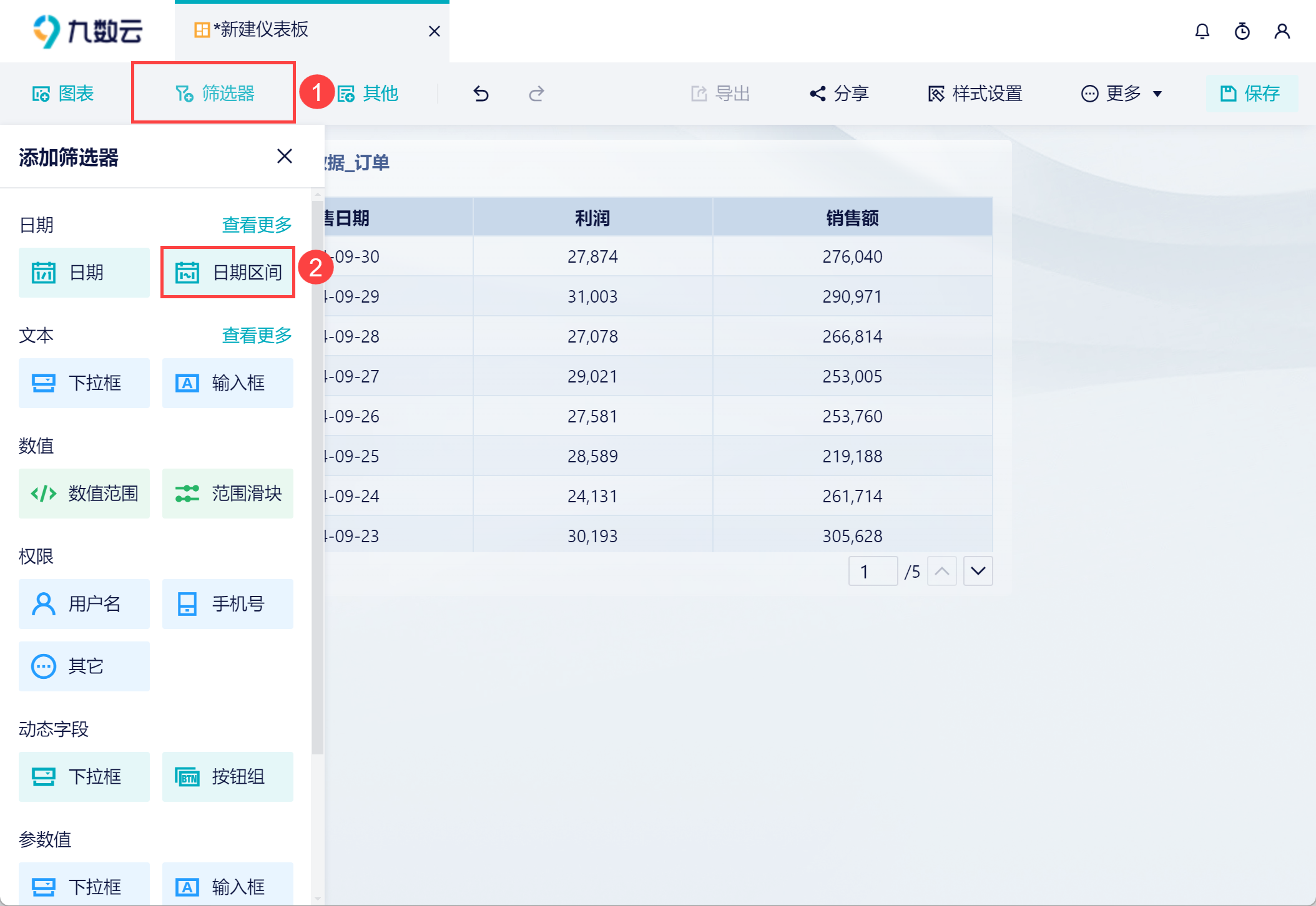
Task: Click the previous page up chevron
Action: pyautogui.click(x=942, y=571)
